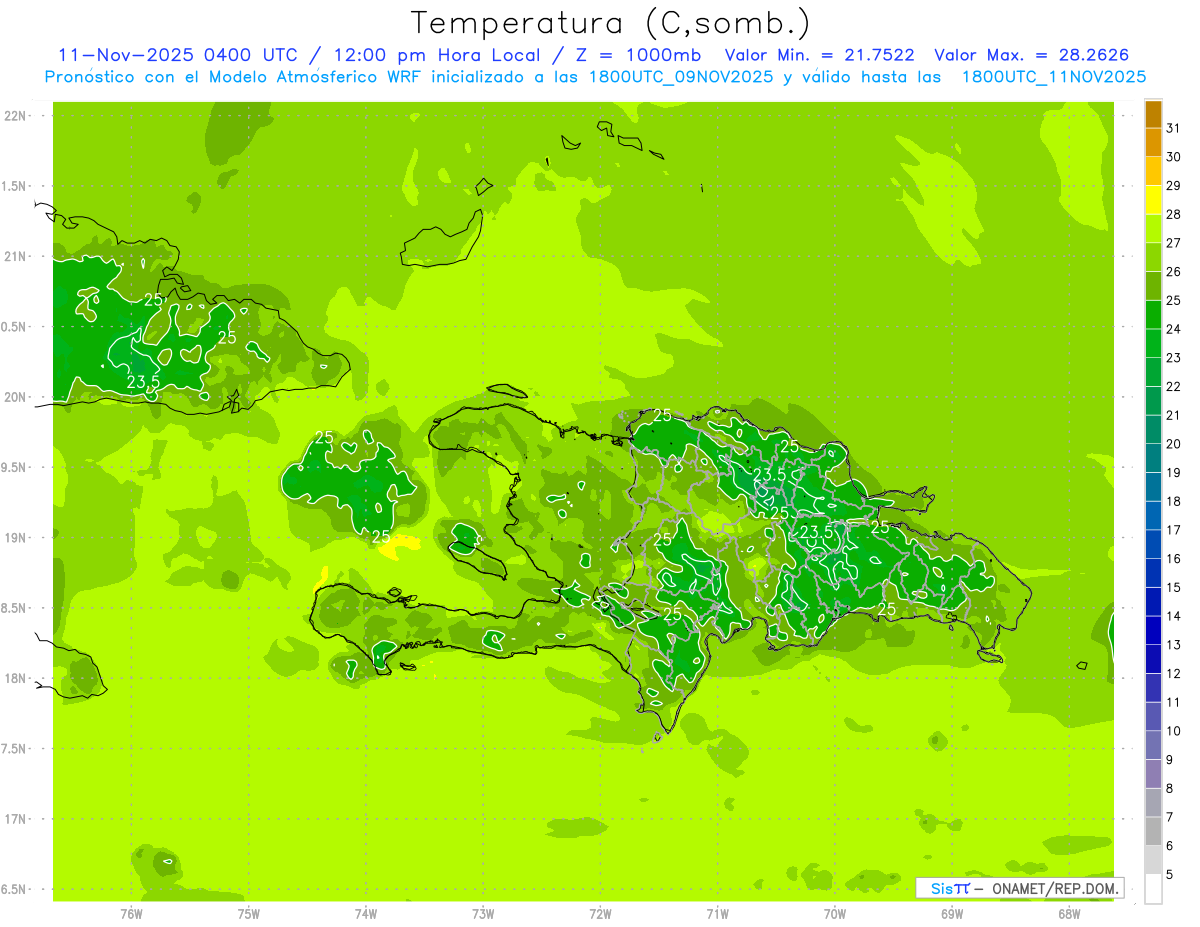Image resolution: width=1200 pixels, height=927 pixels.
Task: Click the 72W longitude axis label
Action: [600, 914]
